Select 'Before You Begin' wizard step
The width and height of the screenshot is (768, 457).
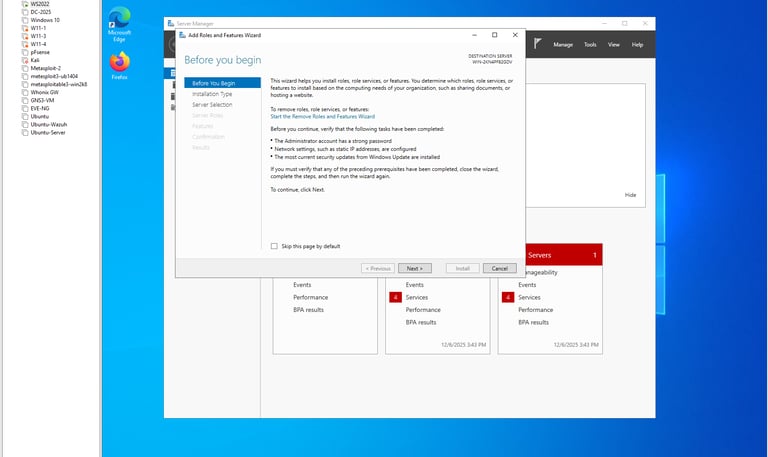tap(222, 83)
